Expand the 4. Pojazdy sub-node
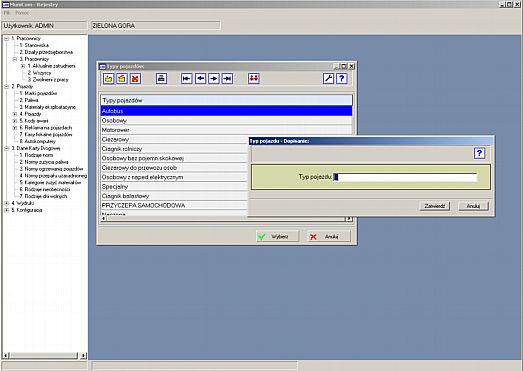Screen dimensions: 523x371 [x=15, y=114]
